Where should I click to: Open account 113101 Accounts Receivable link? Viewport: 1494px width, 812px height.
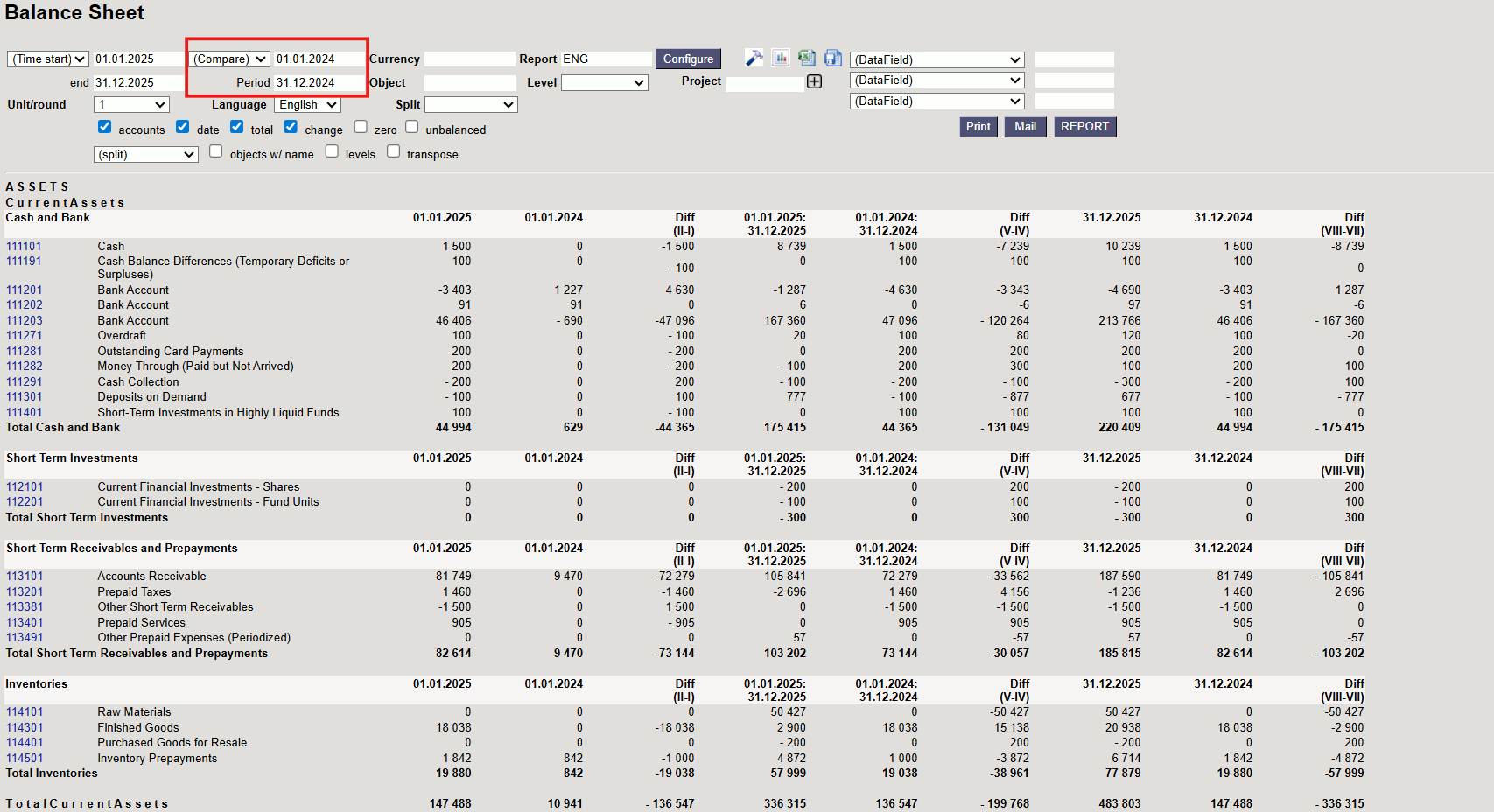point(25,577)
